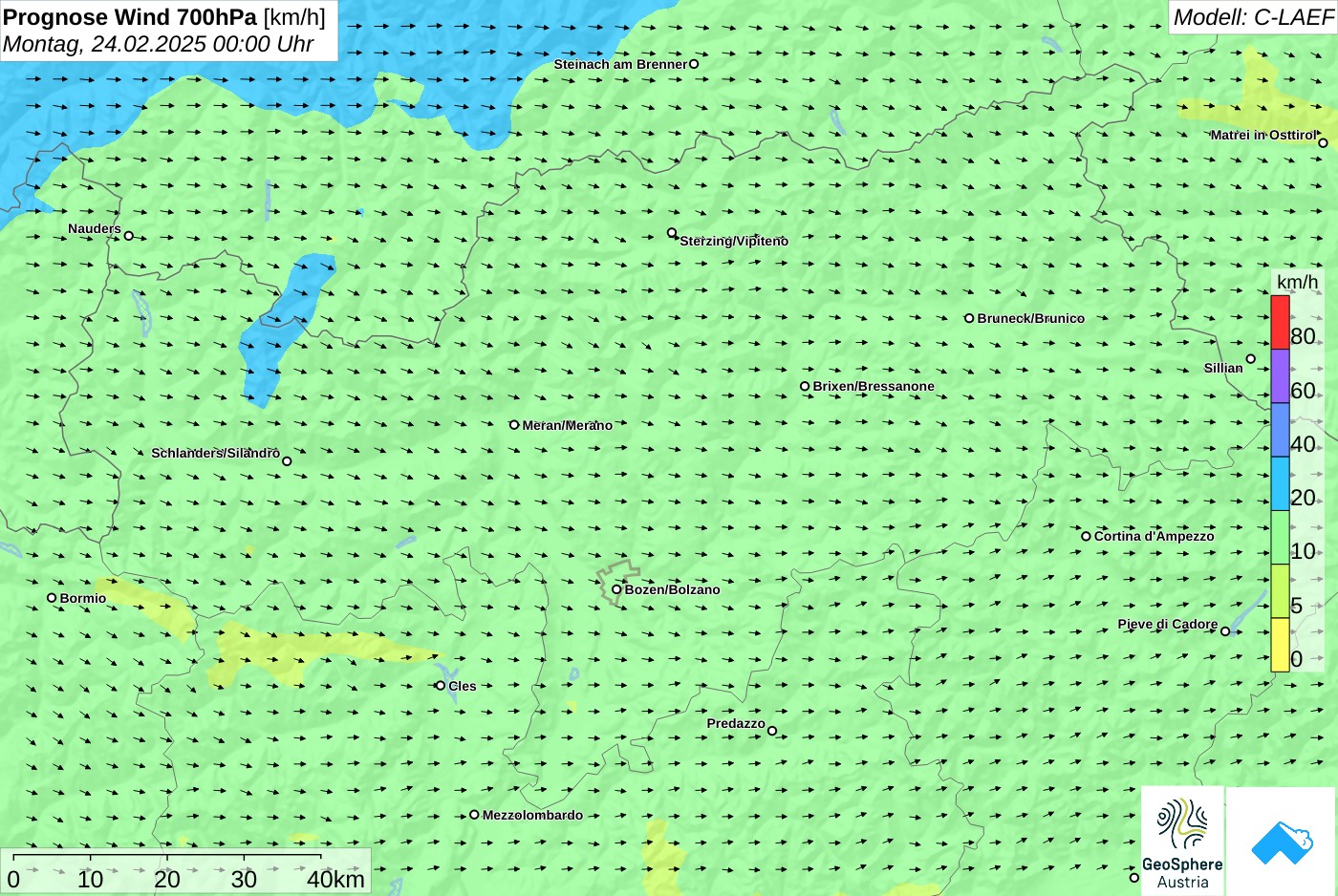The image size is (1338, 896).
Task: Click the Bruneck/Brunico location marker
Action: (969, 318)
